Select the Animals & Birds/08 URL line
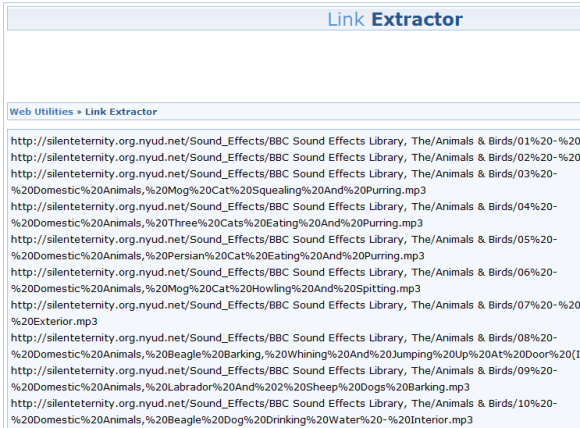The width and height of the screenshot is (580, 428). (x=284, y=338)
